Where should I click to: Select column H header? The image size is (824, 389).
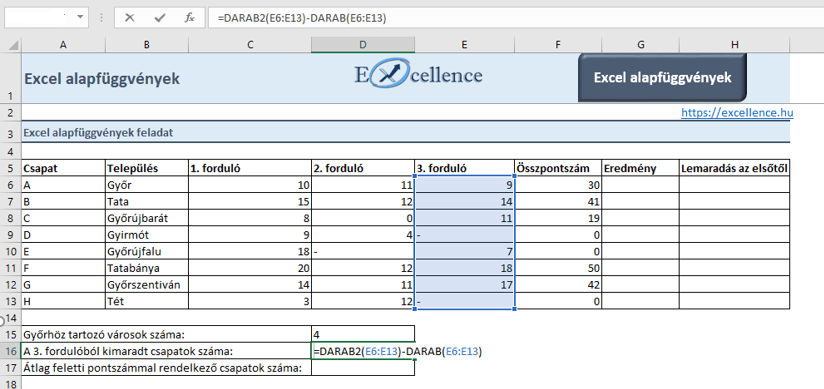point(734,45)
